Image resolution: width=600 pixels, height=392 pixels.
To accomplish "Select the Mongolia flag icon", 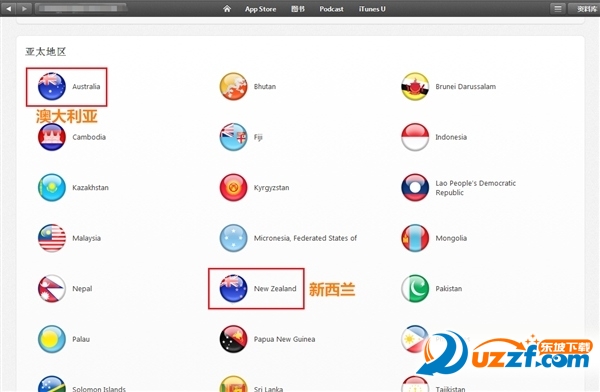I will (x=415, y=238).
